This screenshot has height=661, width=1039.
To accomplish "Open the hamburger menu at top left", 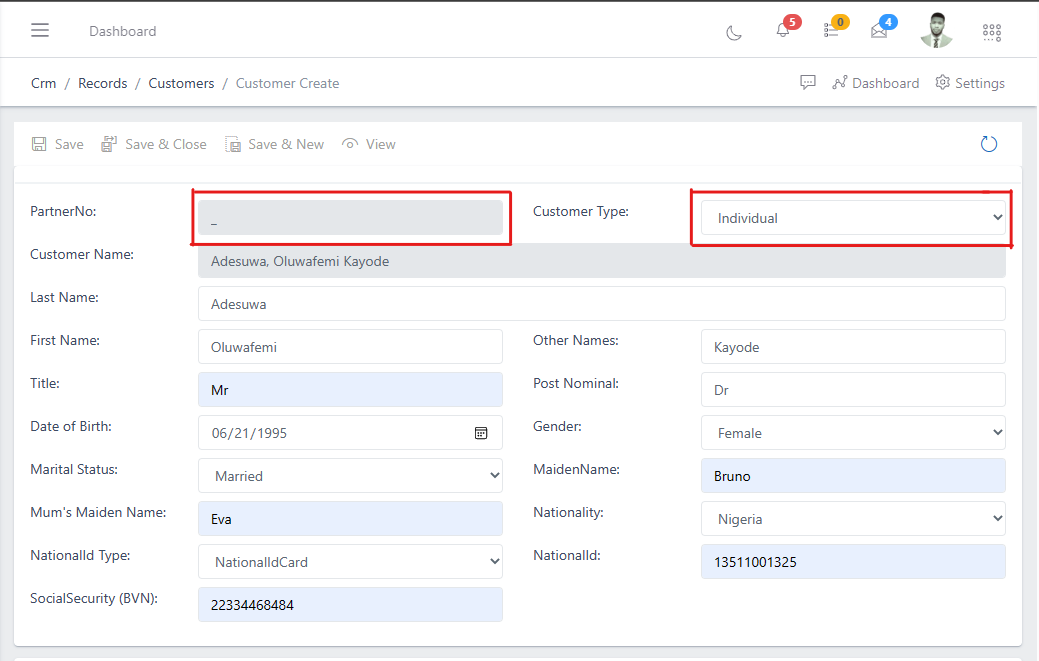I will (40, 30).
